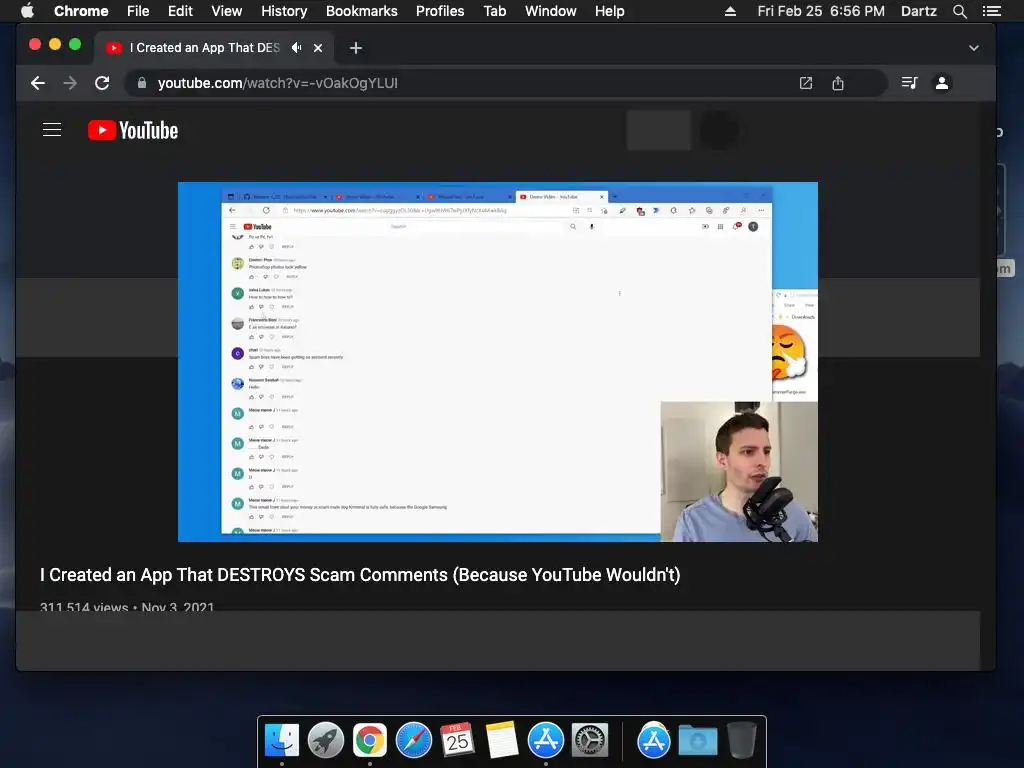Screen dimensions: 1024x768
Task: Mute the tab using its speaker icon
Action: pyautogui.click(x=296, y=48)
